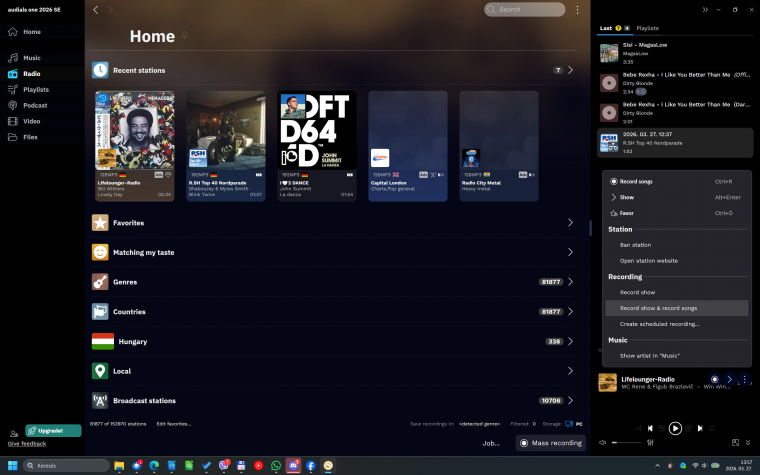Screen dimensions: 760x475
Task: Toggle shuffle playback mode
Action: [x=637, y=428]
